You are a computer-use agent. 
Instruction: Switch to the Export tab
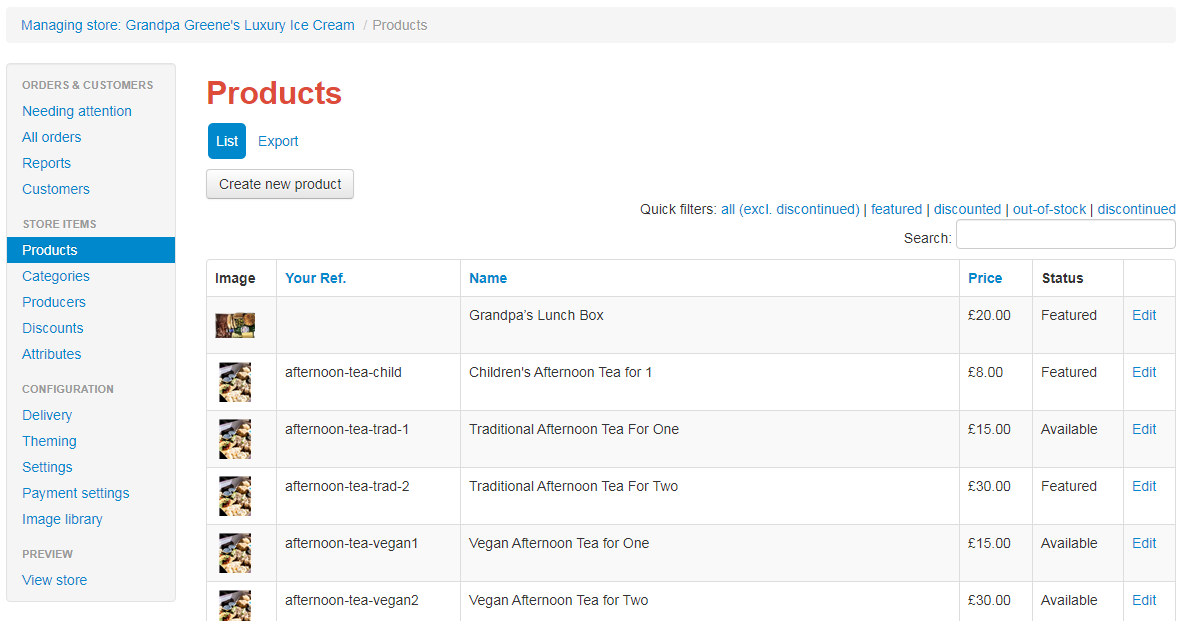tap(278, 141)
